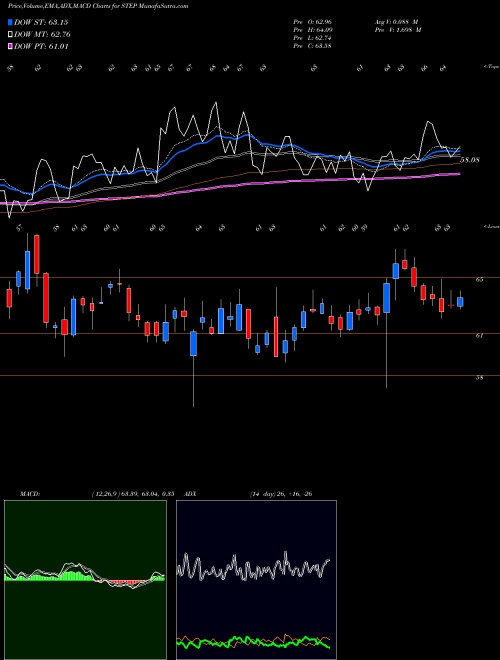Click the magenta DOW PT legend swatch
Screen dimensions: 500x660
10,46
